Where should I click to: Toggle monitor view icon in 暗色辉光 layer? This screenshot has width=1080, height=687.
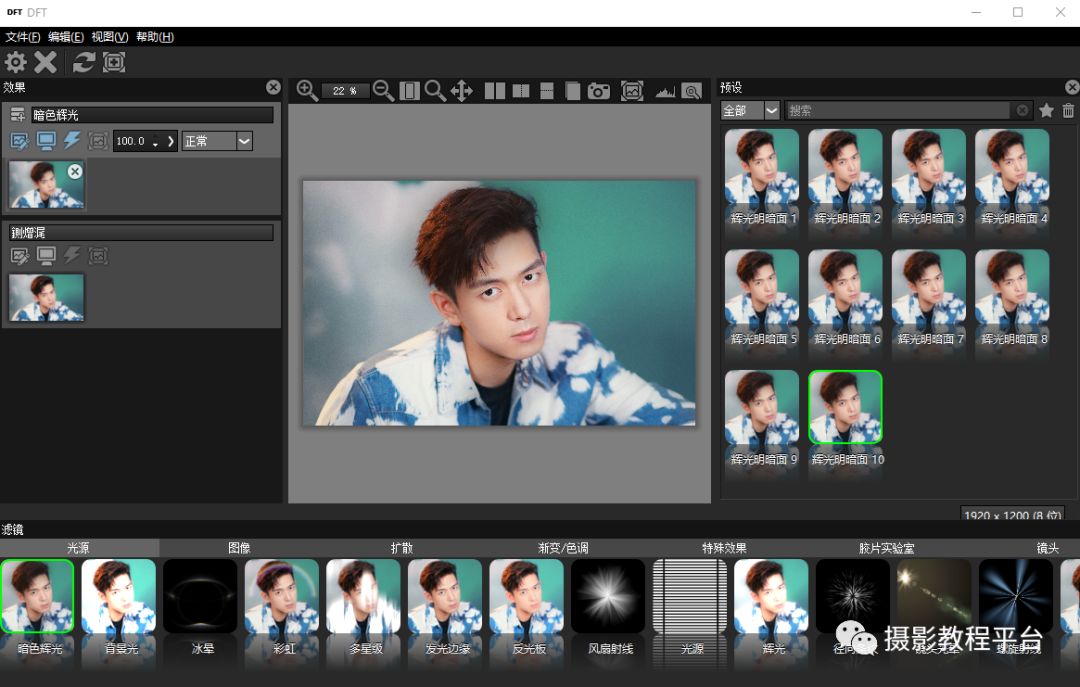click(x=46, y=141)
